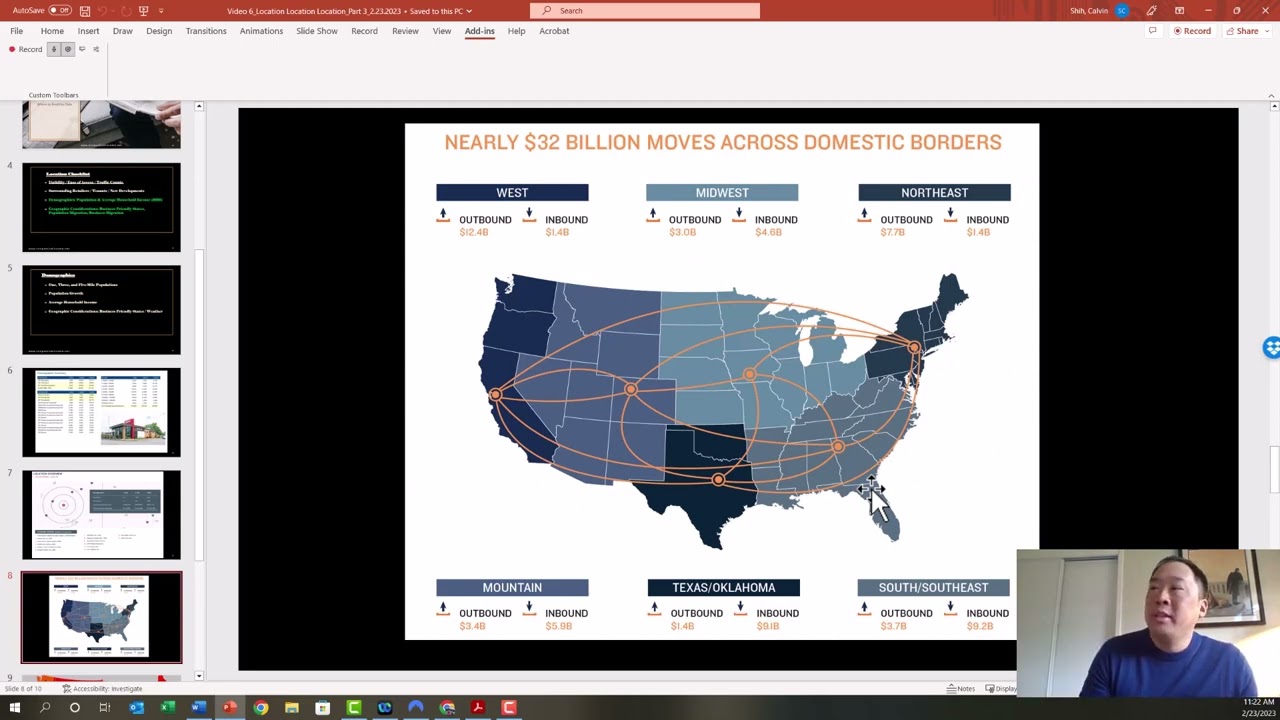Open Google Chrome from taskbar
Screen dimensions: 1280x720
pos(261,708)
